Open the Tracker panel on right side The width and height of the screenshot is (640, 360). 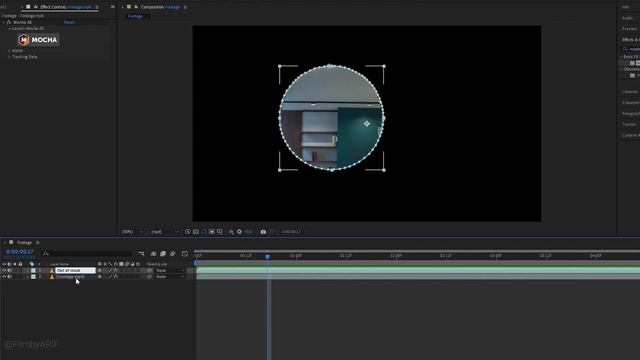[x=629, y=124]
